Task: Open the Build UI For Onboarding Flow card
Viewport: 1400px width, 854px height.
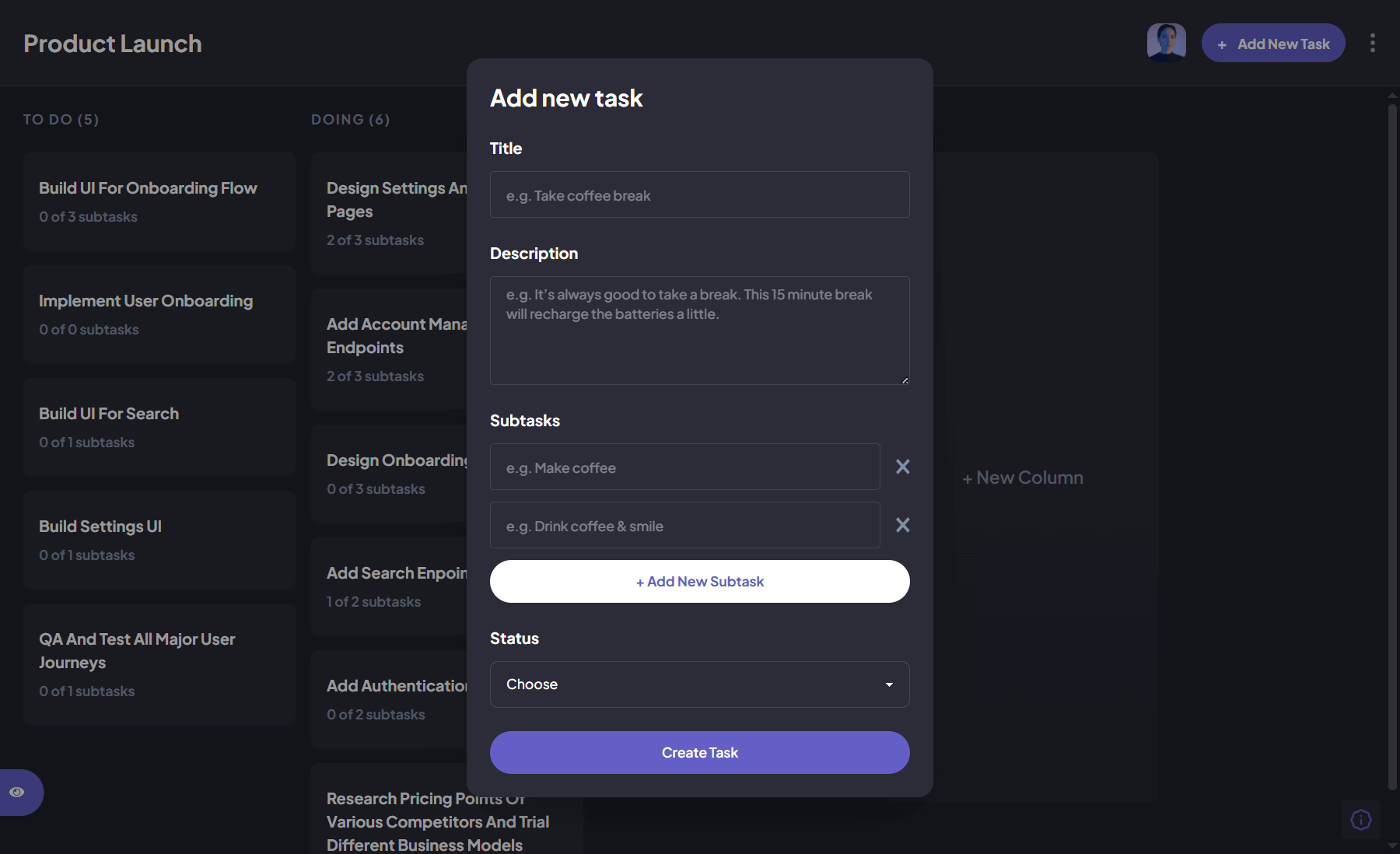Action: (159, 201)
